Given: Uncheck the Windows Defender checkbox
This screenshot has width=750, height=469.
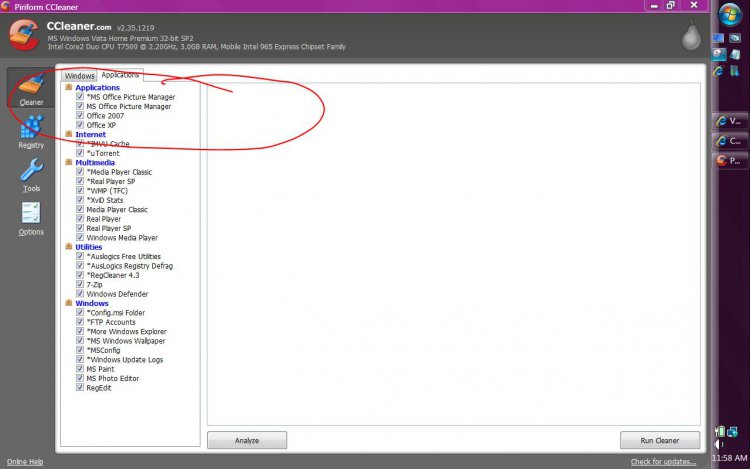Looking at the screenshot, I should coord(80,294).
